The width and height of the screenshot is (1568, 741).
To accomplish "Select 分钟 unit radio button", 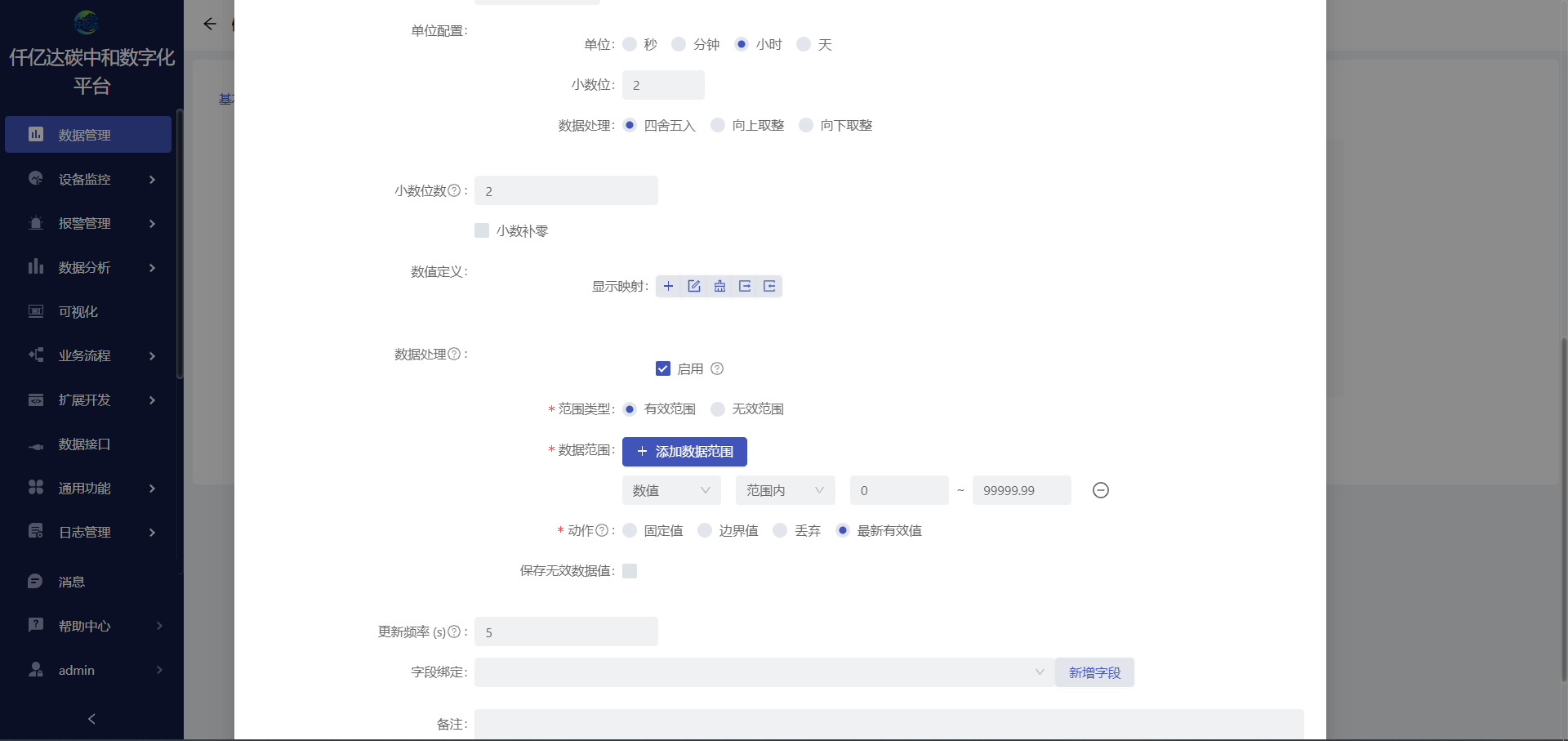I will (679, 44).
